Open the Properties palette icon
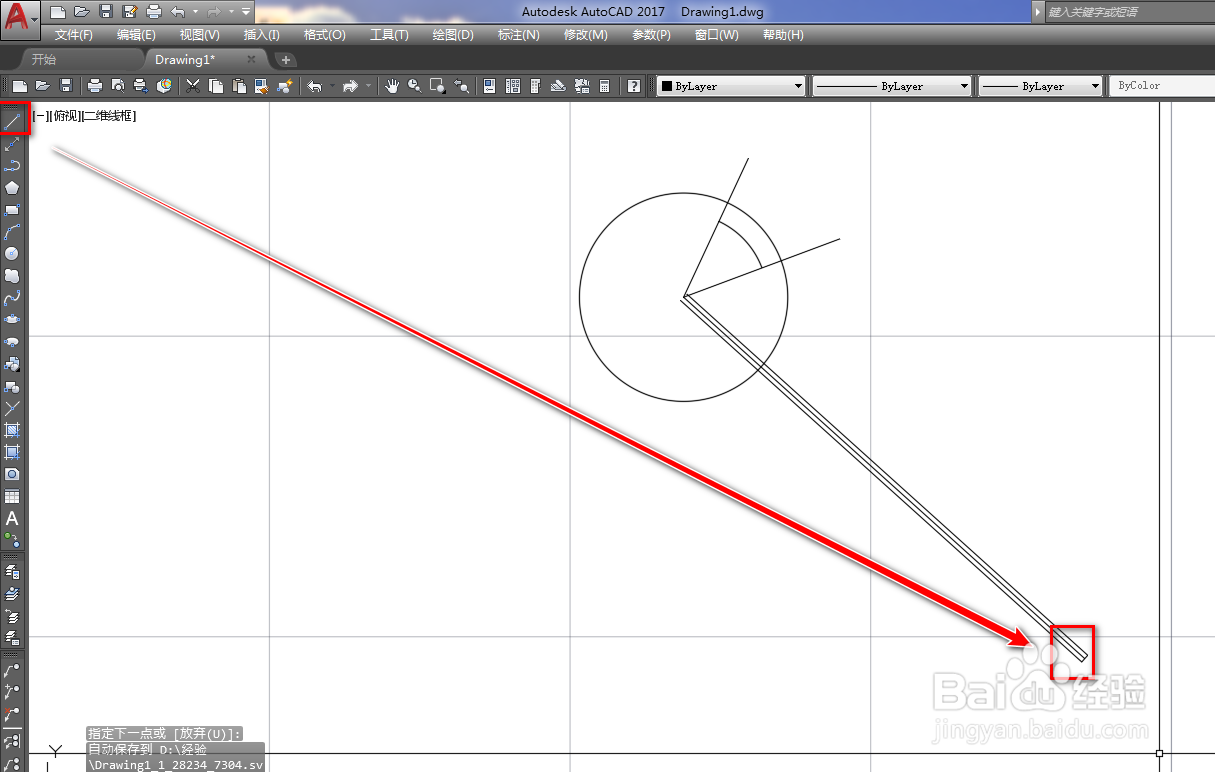Viewport: 1215px width, 772px height. pos(490,86)
